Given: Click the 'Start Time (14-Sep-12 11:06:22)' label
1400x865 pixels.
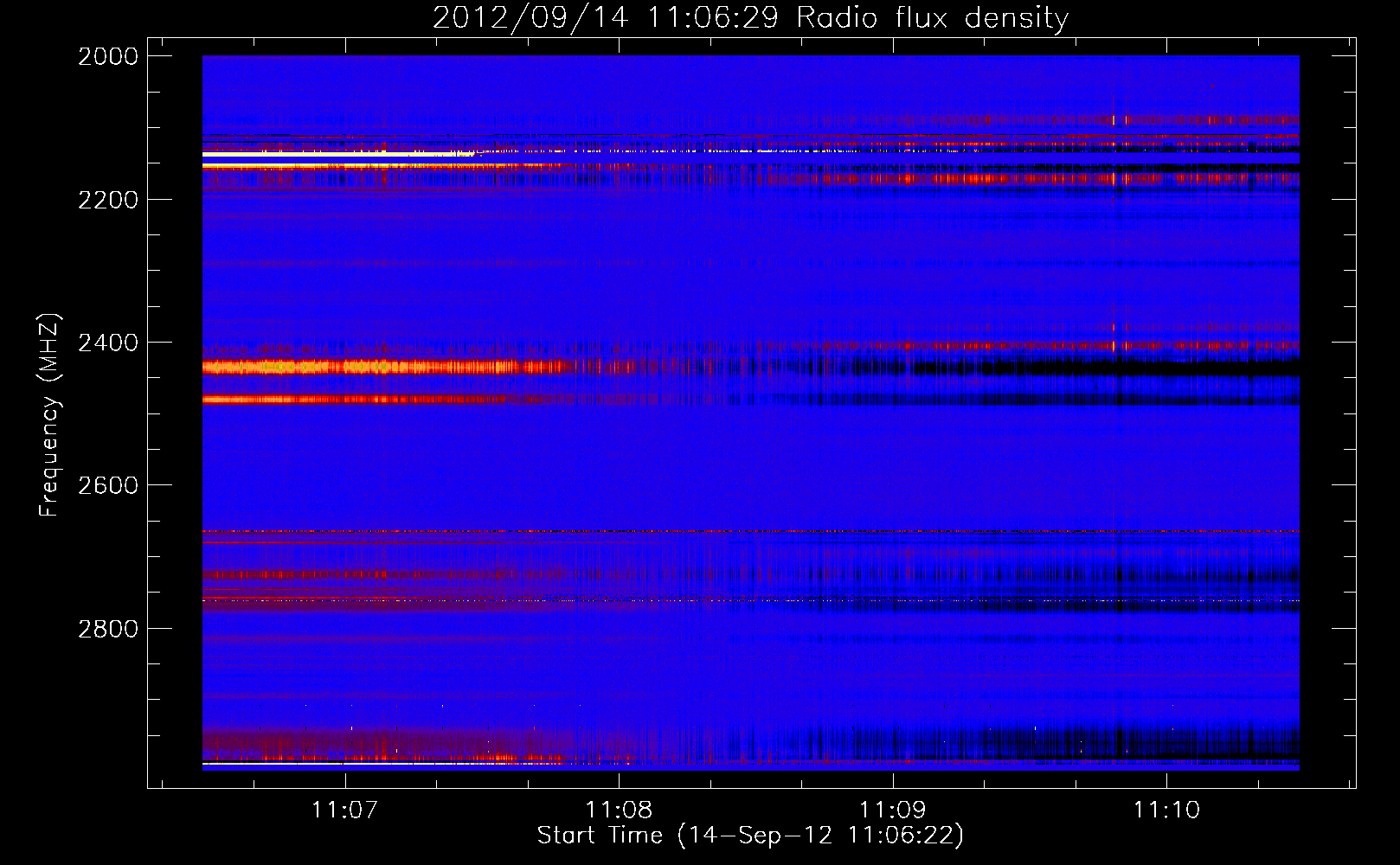Looking at the screenshot, I should click(x=750, y=836).
